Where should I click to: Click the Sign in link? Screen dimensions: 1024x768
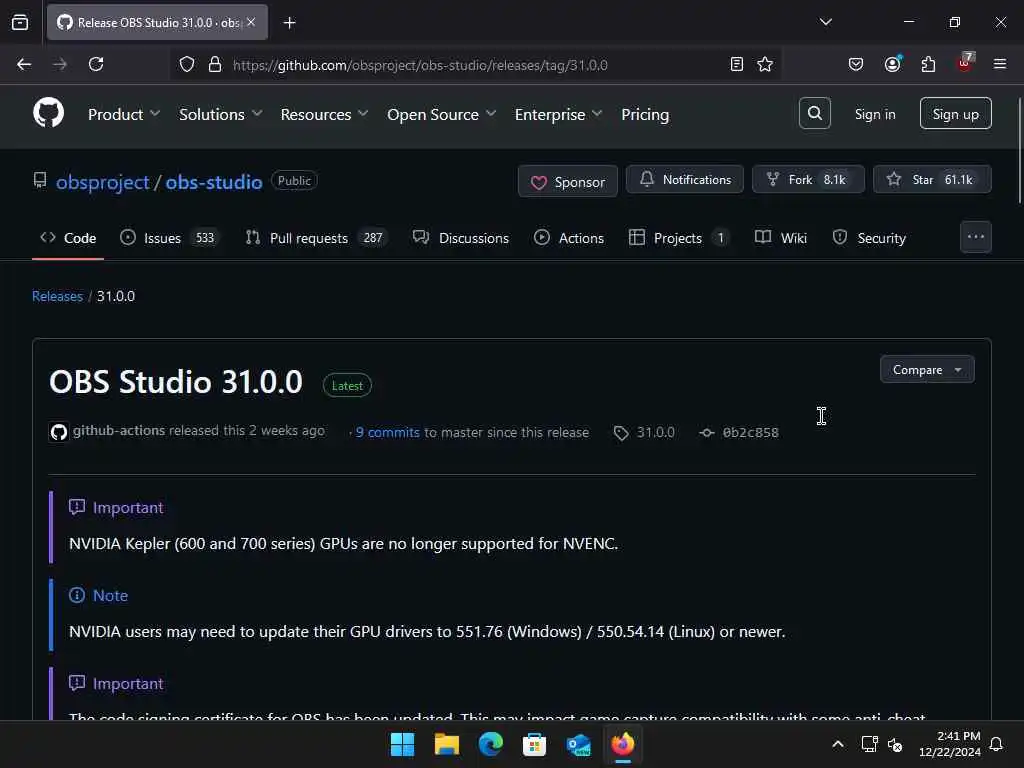tap(874, 114)
